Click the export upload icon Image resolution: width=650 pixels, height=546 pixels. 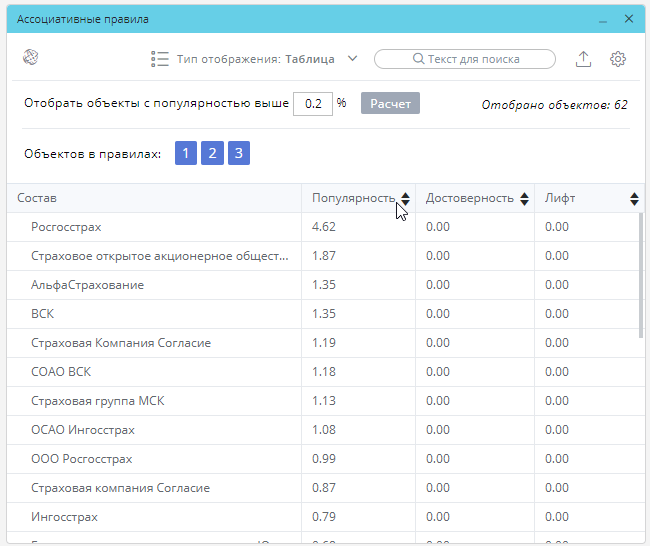coord(584,59)
